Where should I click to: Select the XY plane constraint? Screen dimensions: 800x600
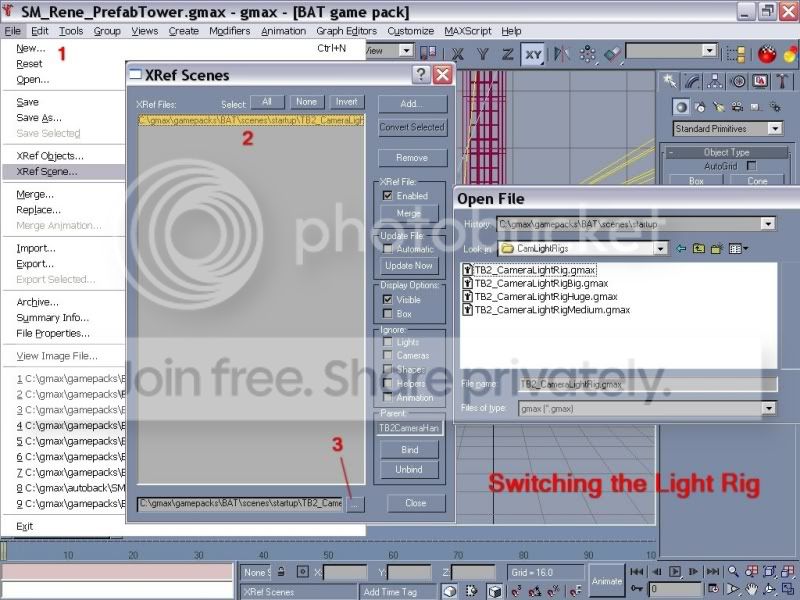(x=533, y=54)
